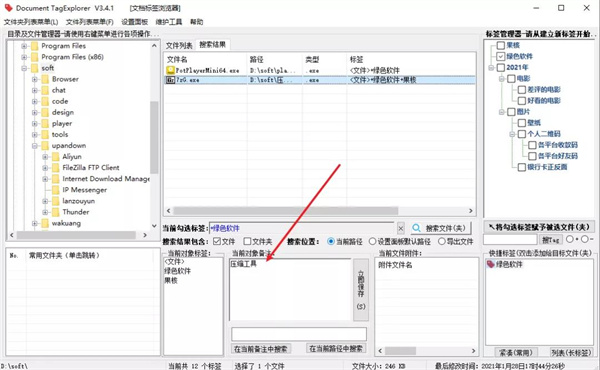
Task: Click the 在当前路径中搜索 button
Action: point(336,348)
